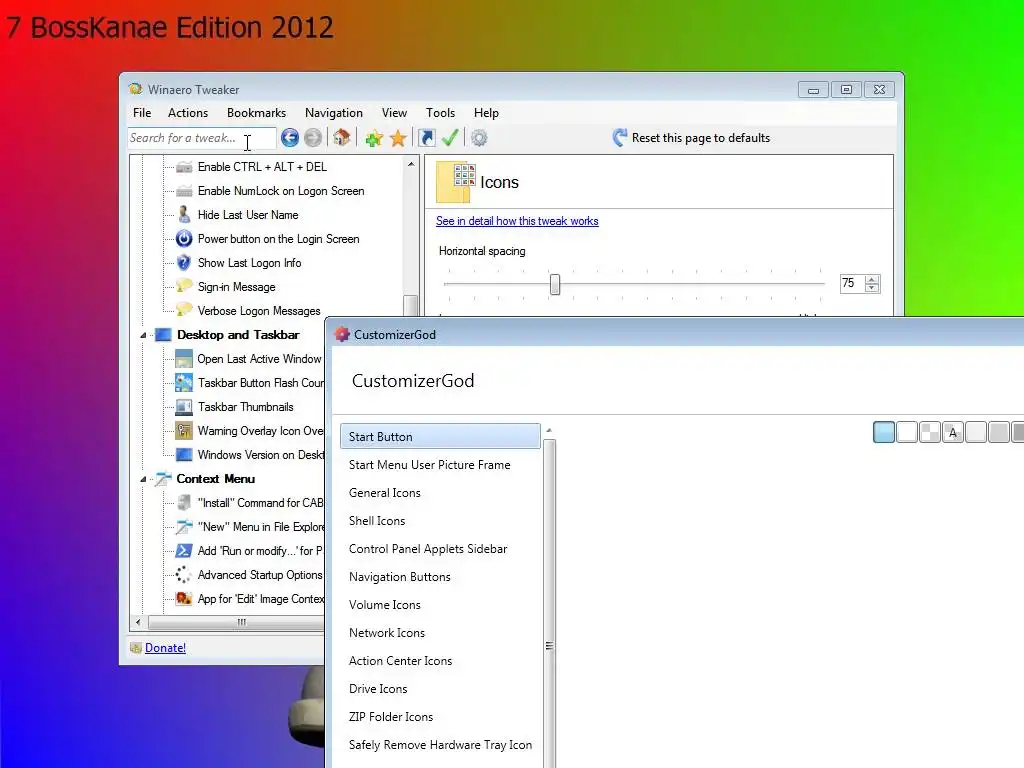Open the Actions menu

coord(187,113)
